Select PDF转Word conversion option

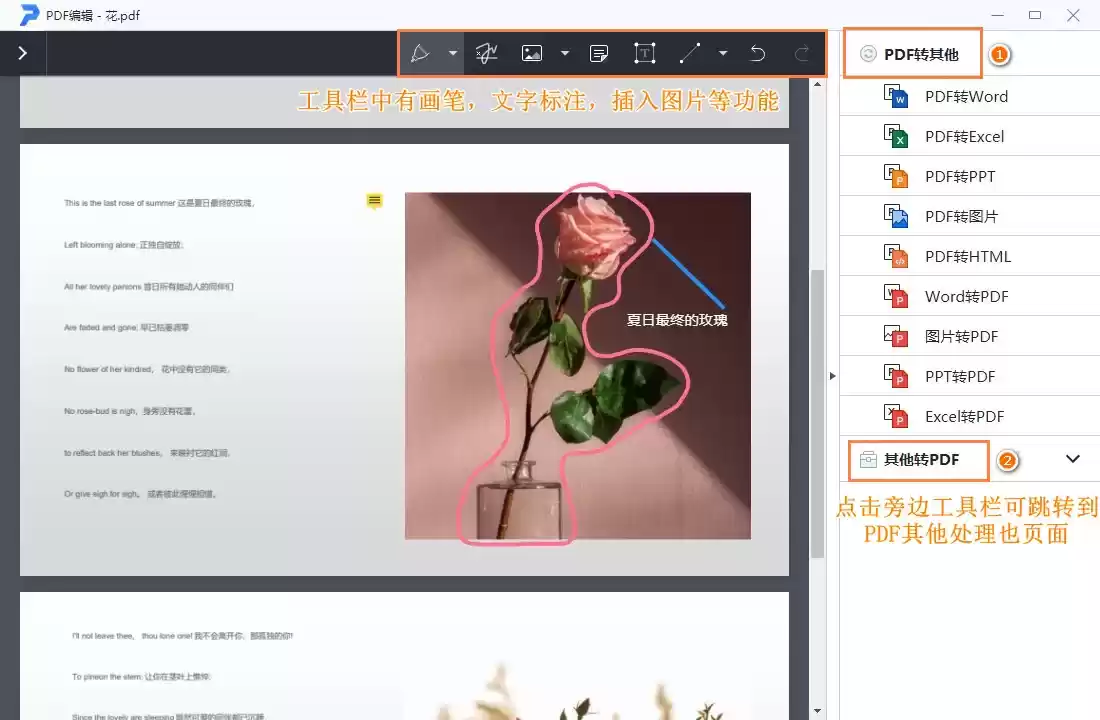pos(966,97)
